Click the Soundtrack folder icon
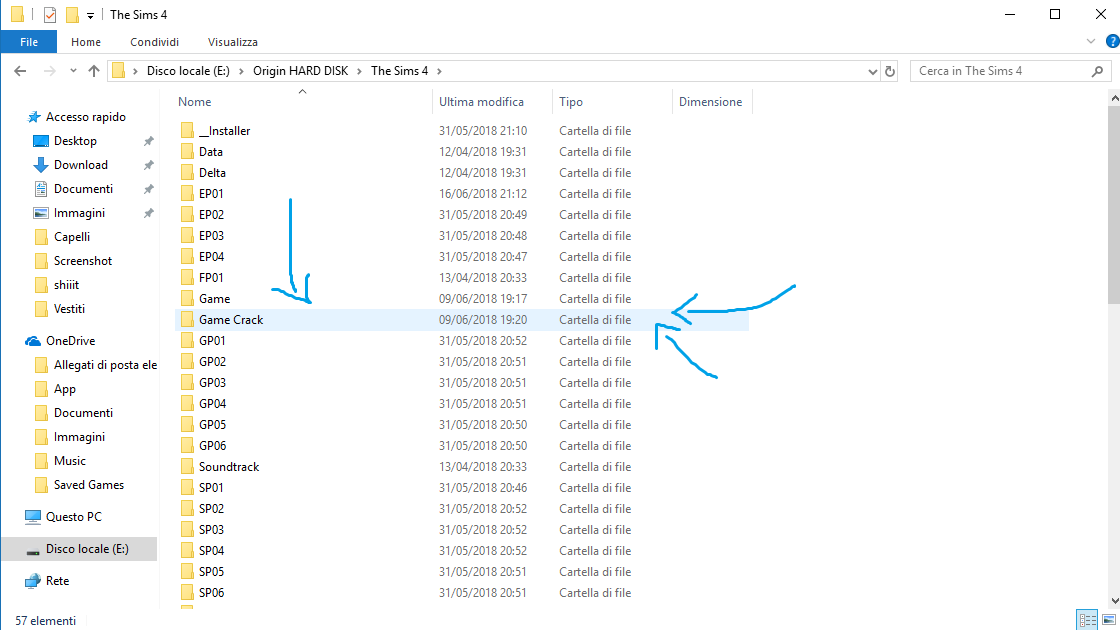Image resolution: width=1120 pixels, height=630 pixels. pos(187,466)
